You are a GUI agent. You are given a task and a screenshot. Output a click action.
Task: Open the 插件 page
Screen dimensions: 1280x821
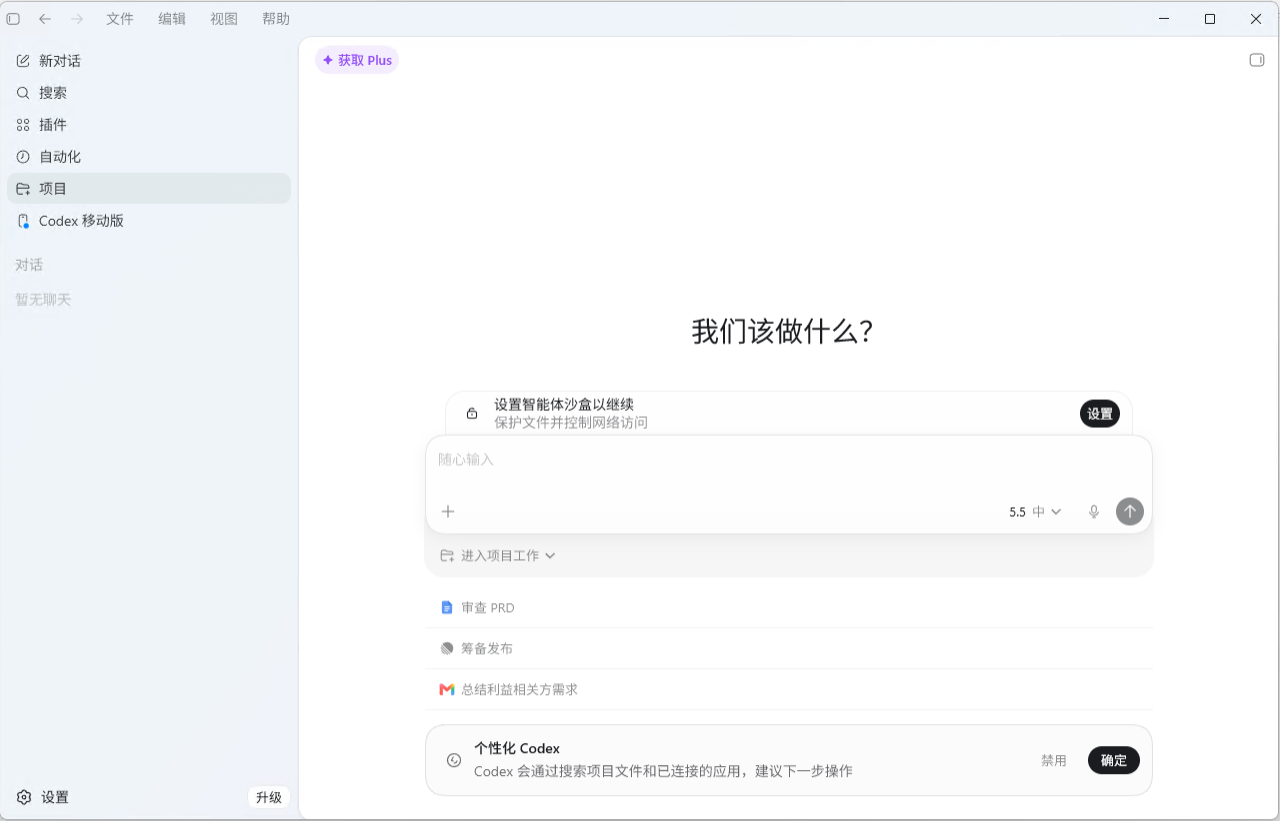[149, 125]
